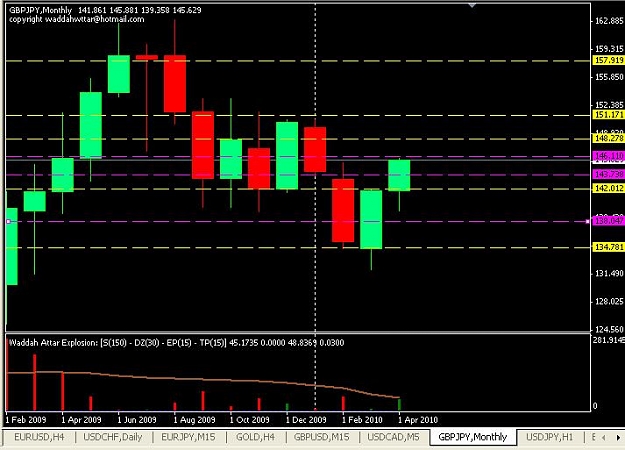
Task: Click the June 2009 doji candle
Action: 147,57
